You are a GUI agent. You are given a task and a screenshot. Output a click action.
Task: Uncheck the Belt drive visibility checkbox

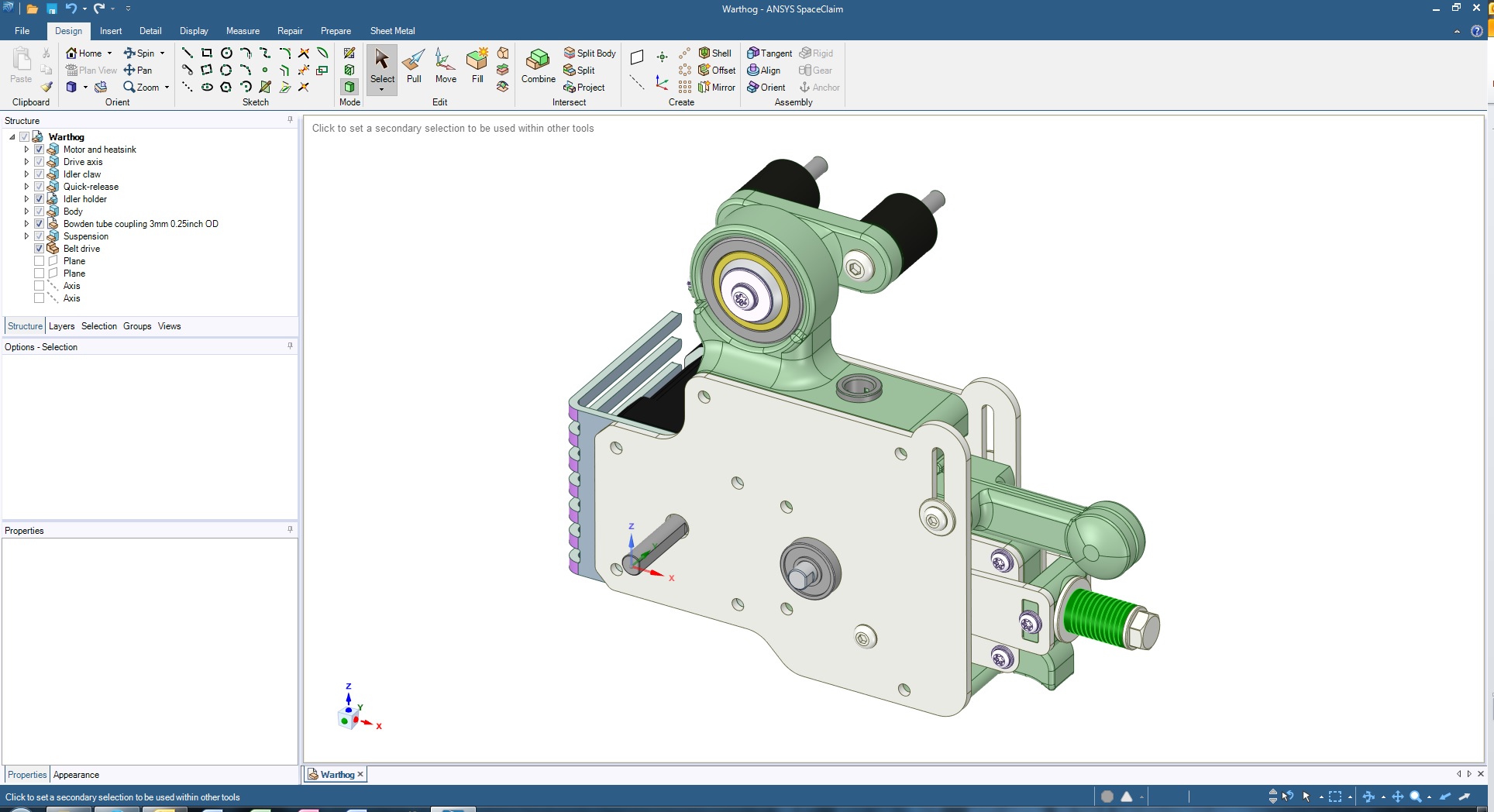coord(39,249)
